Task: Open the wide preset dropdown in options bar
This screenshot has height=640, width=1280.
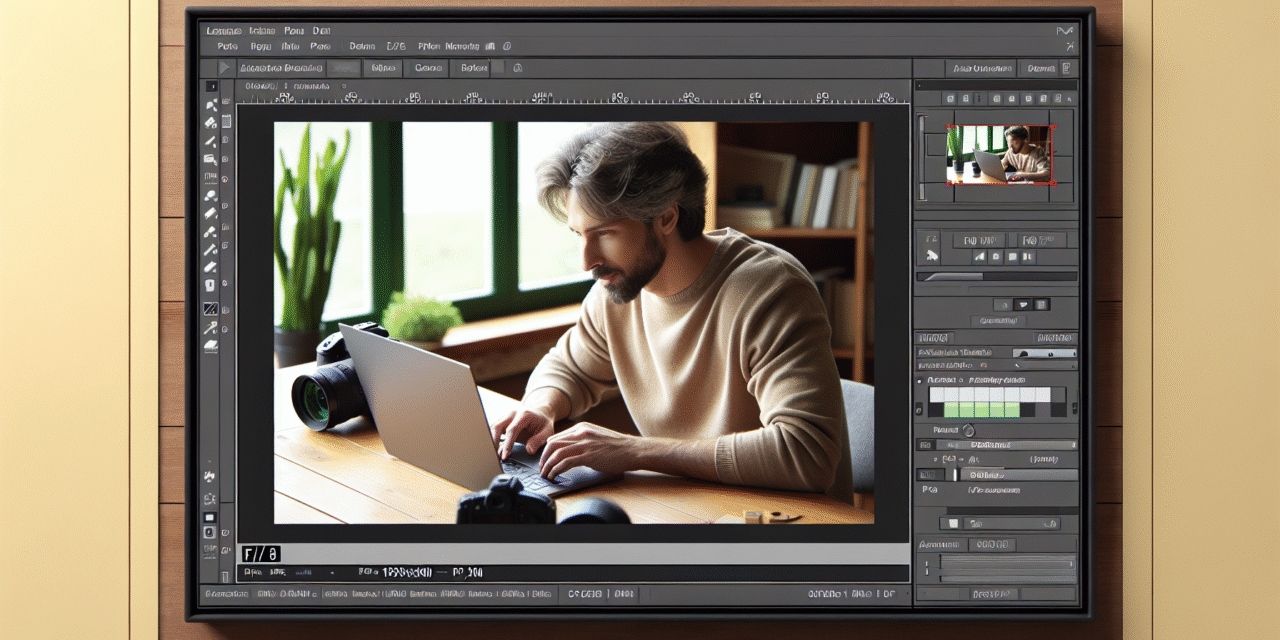Action: pos(281,68)
